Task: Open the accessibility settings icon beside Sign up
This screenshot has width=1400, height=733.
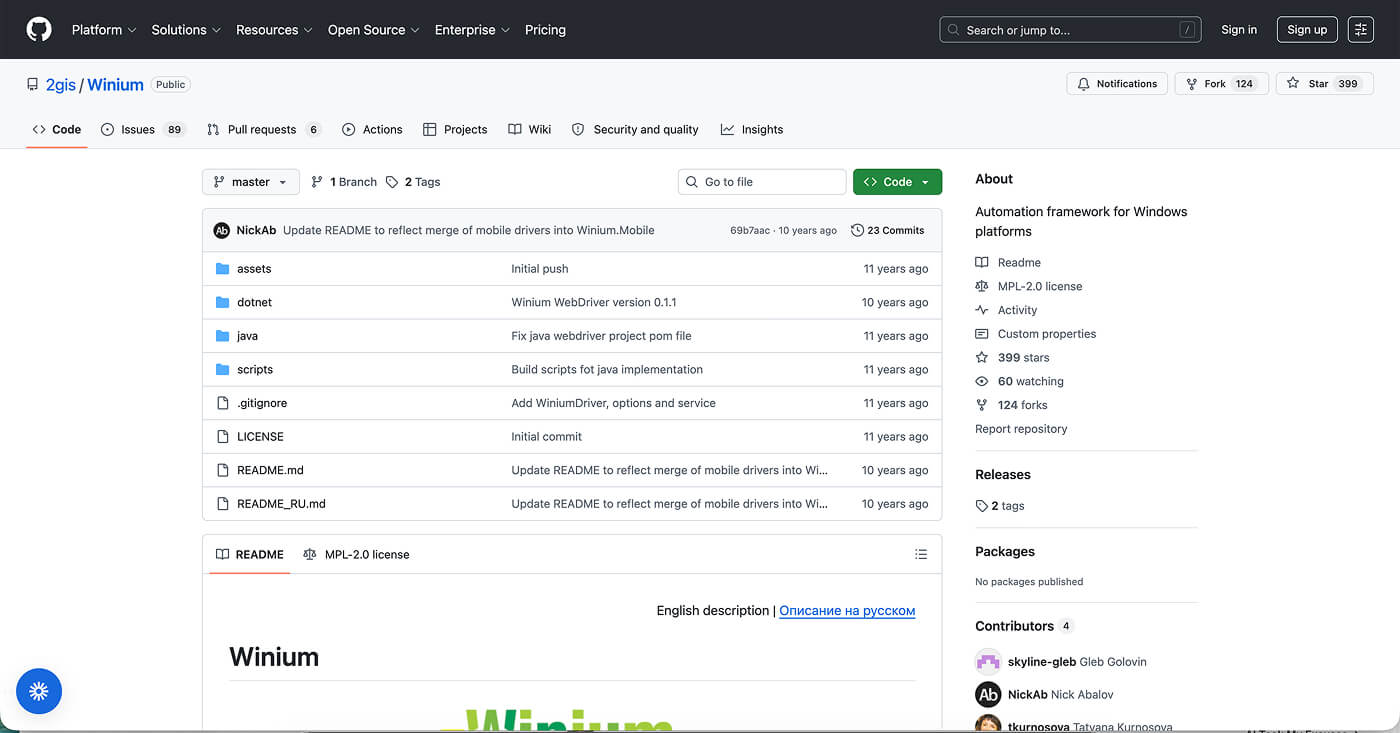Action: pos(1361,30)
